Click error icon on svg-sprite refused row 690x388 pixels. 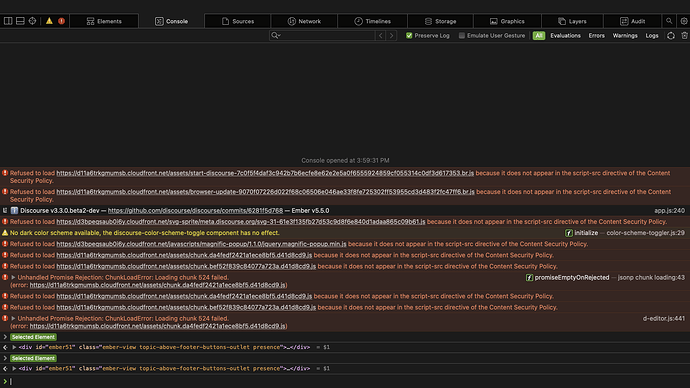coord(5,222)
